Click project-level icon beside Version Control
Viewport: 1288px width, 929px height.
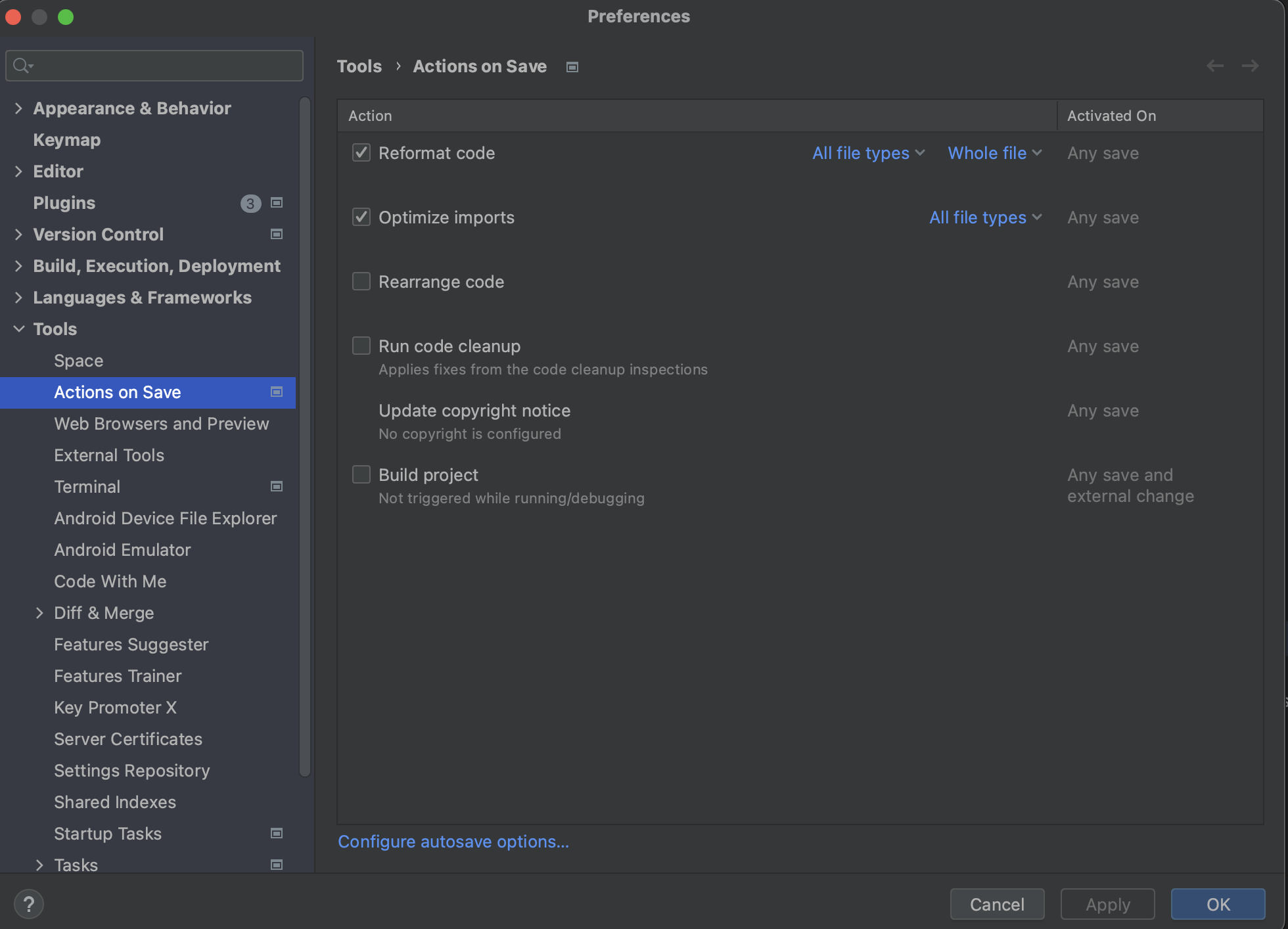point(277,235)
